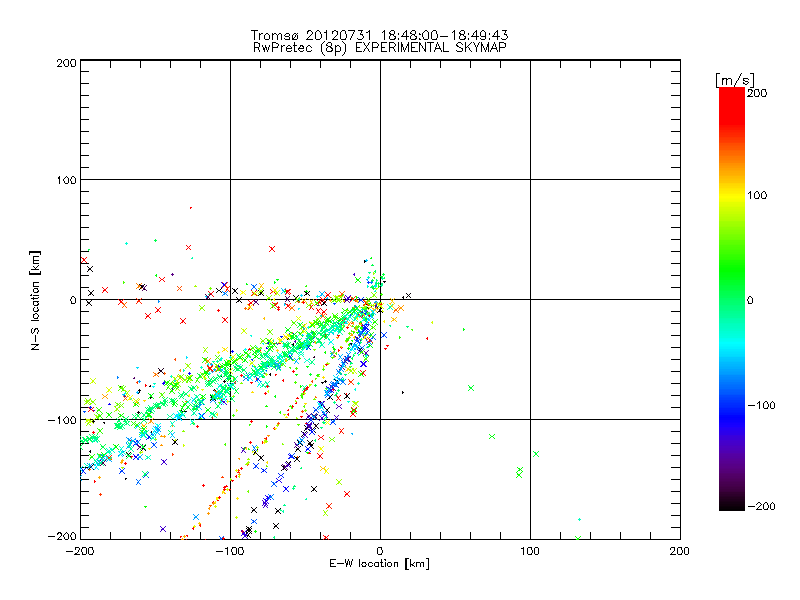Screen dimensions: 800x600
Task: Click grid intersection at x=100, y=-100
Action: 530,420
